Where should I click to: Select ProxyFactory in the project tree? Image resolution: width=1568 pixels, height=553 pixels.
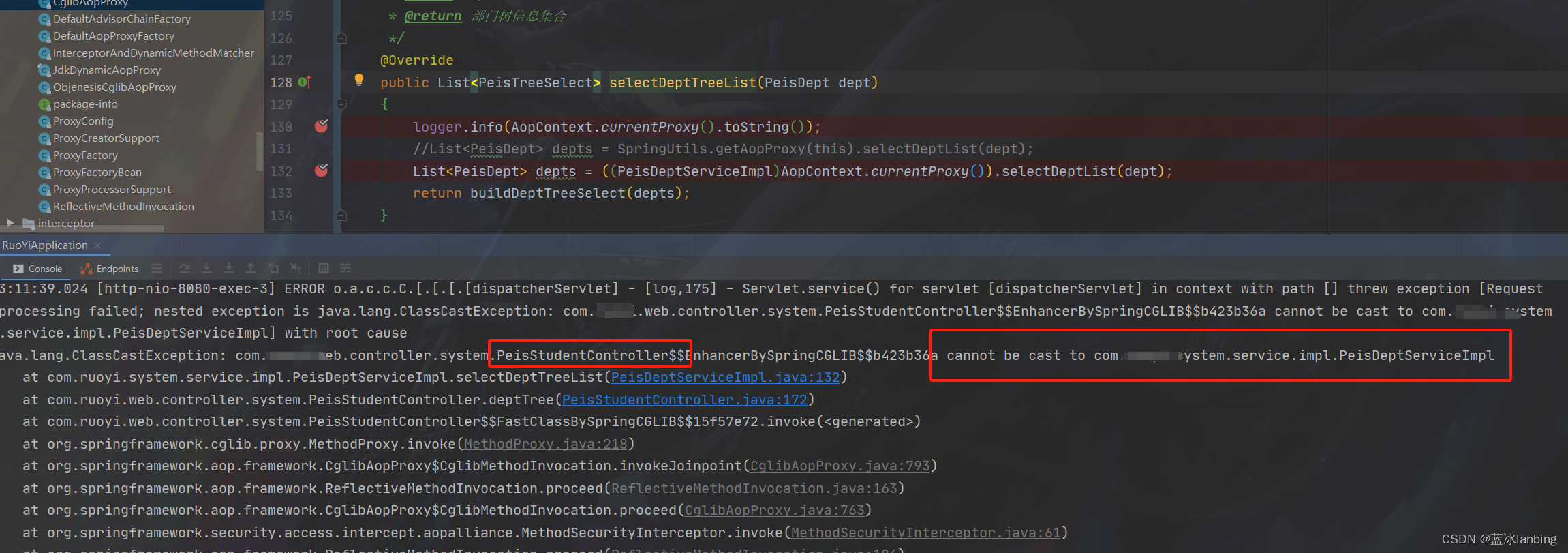[x=85, y=155]
